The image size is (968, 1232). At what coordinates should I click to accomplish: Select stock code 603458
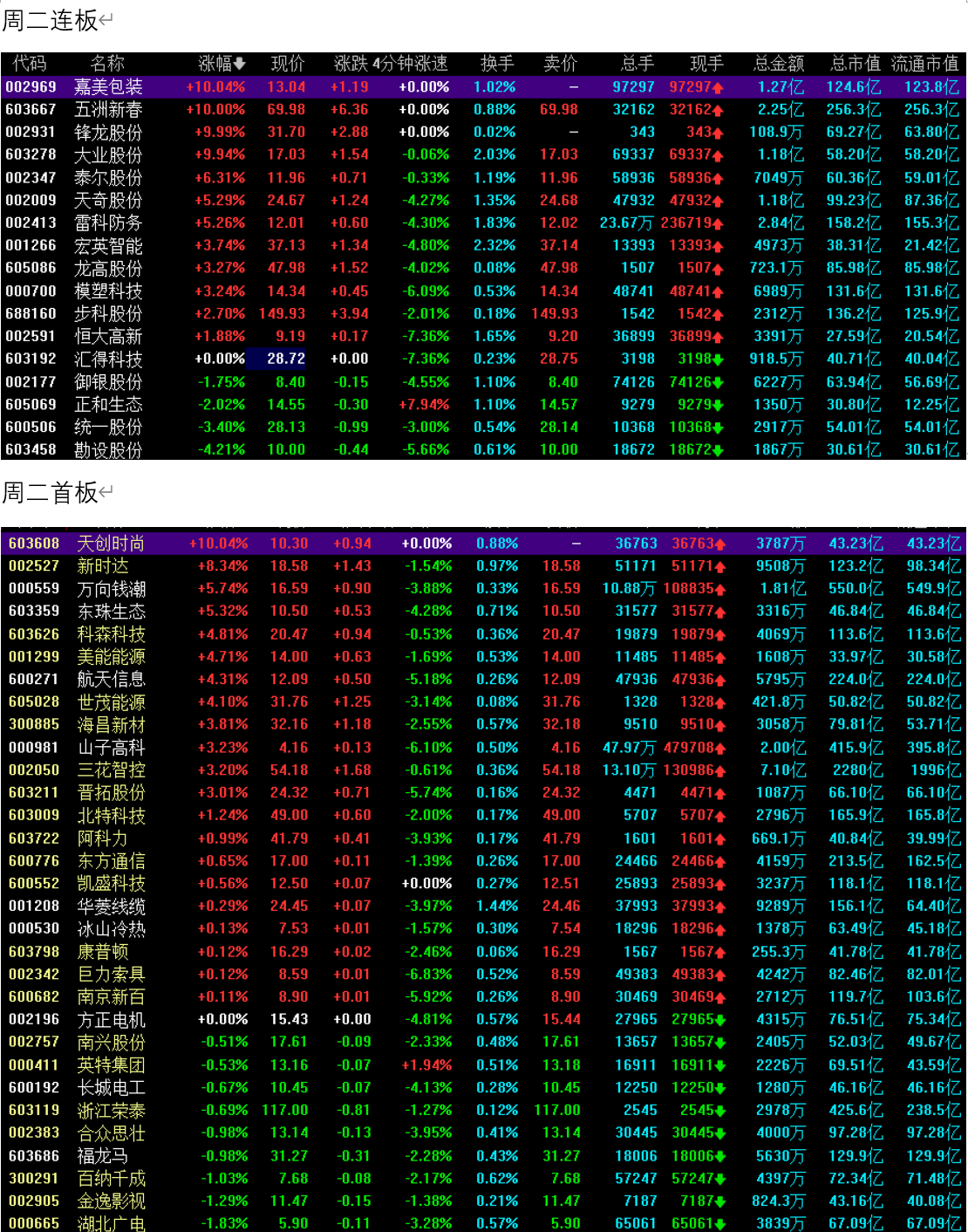(x=31, y=450)
